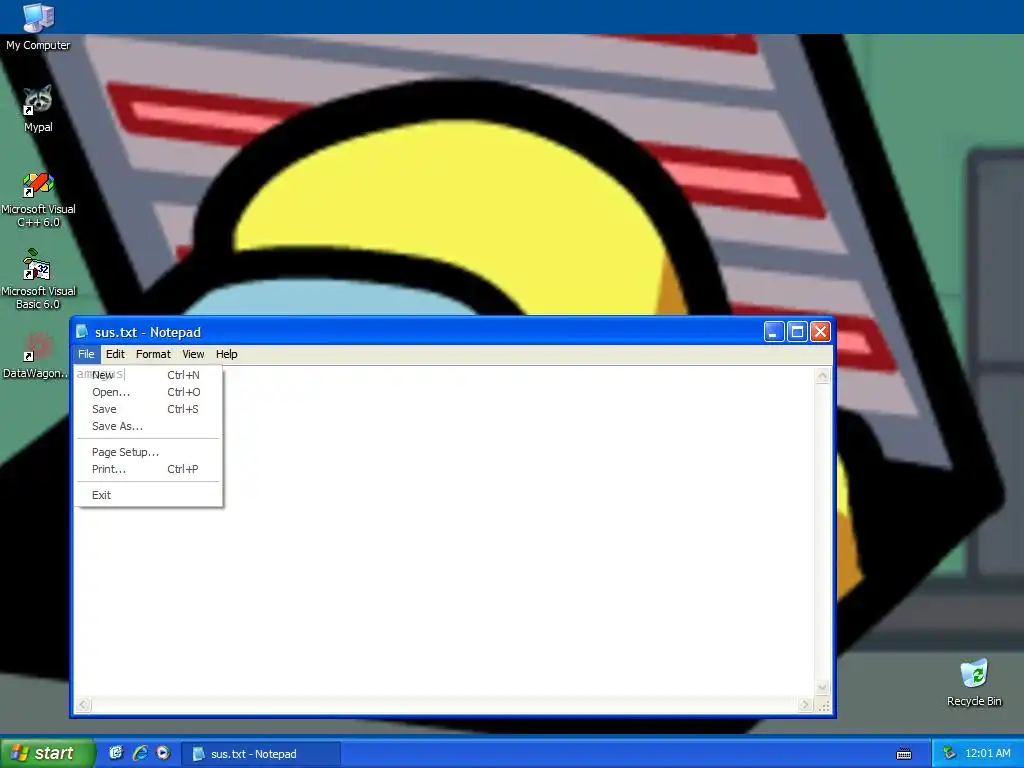Close the open File menu

[x=86, y=354]
